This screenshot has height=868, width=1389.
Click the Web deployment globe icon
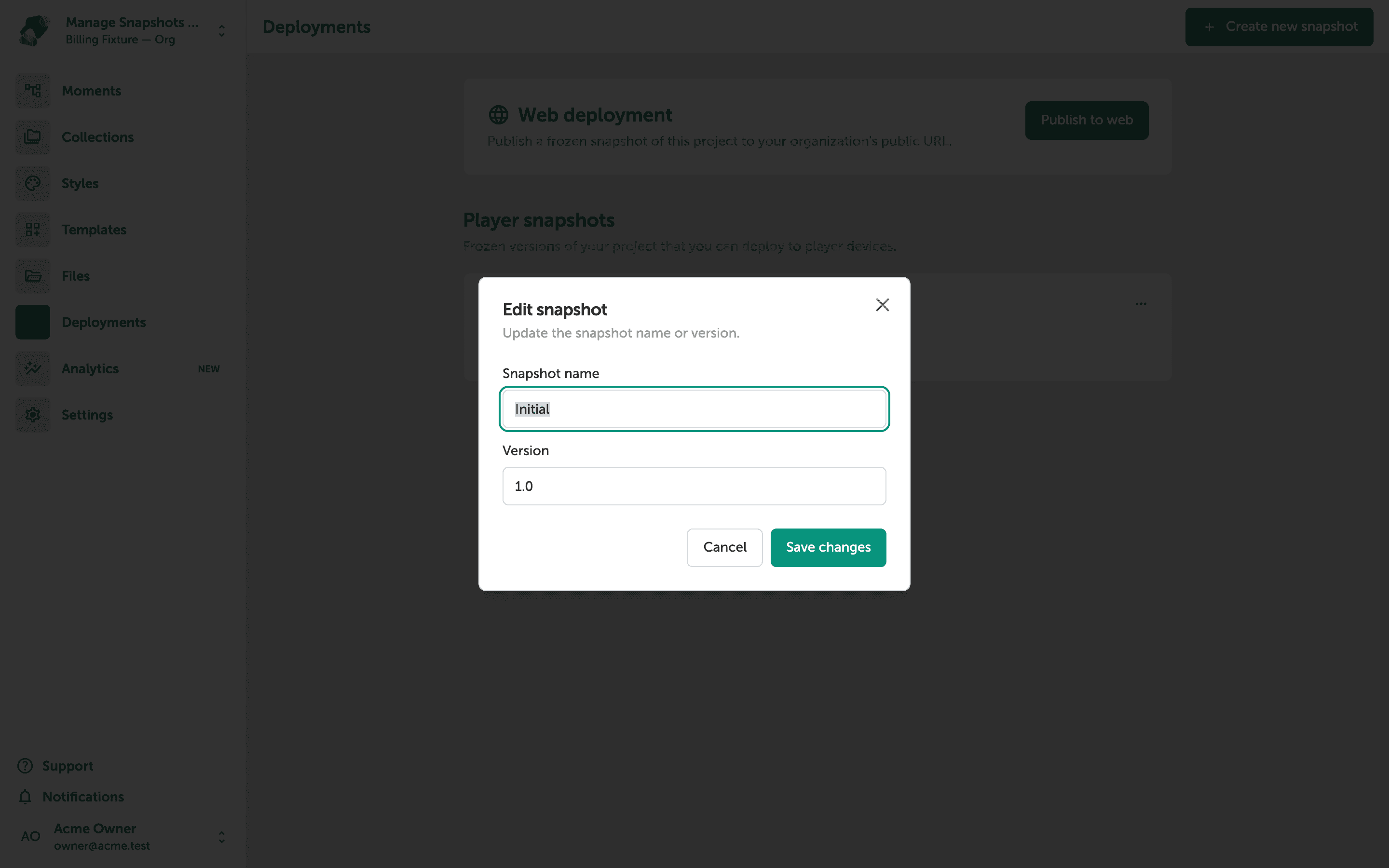click(x=498, y=115)
